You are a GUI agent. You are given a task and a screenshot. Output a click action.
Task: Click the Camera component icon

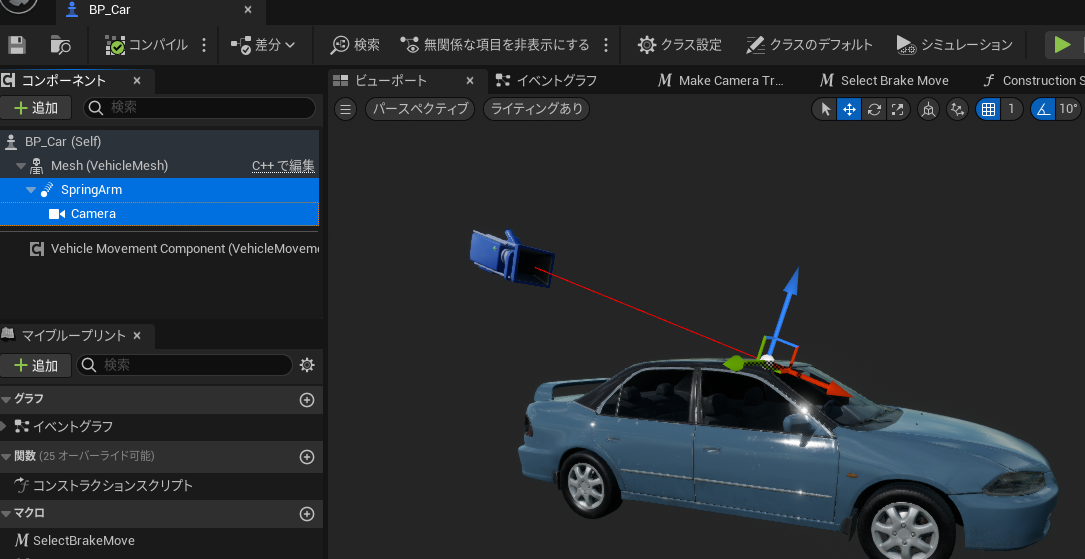coord(57,214)
